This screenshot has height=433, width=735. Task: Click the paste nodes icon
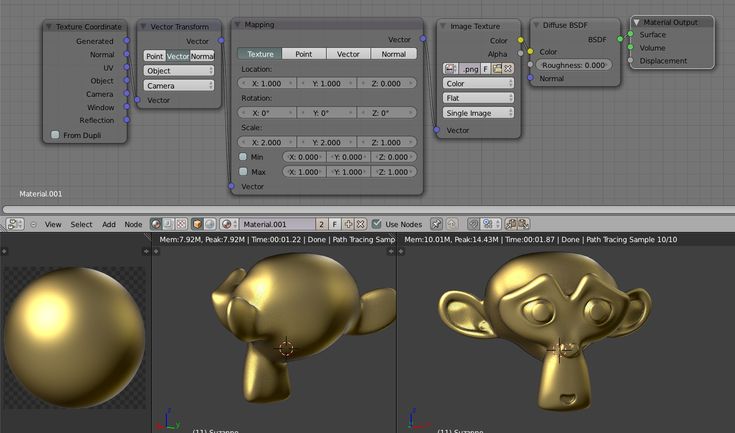pyautogui.click(x=523, y=224)
